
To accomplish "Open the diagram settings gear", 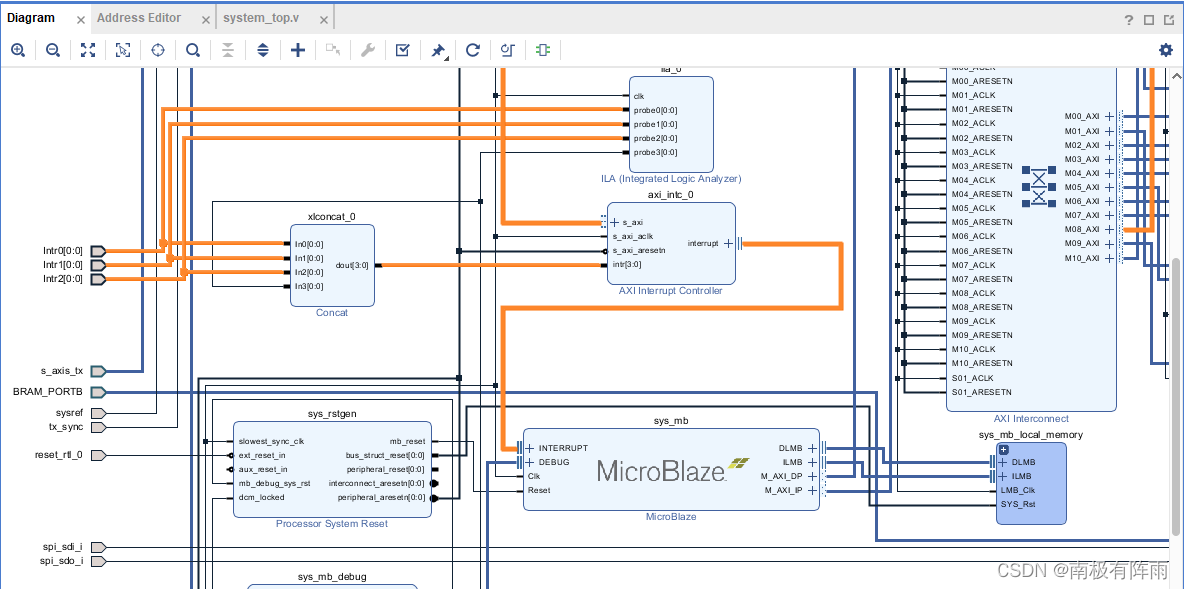I will tap(1166, 49).
